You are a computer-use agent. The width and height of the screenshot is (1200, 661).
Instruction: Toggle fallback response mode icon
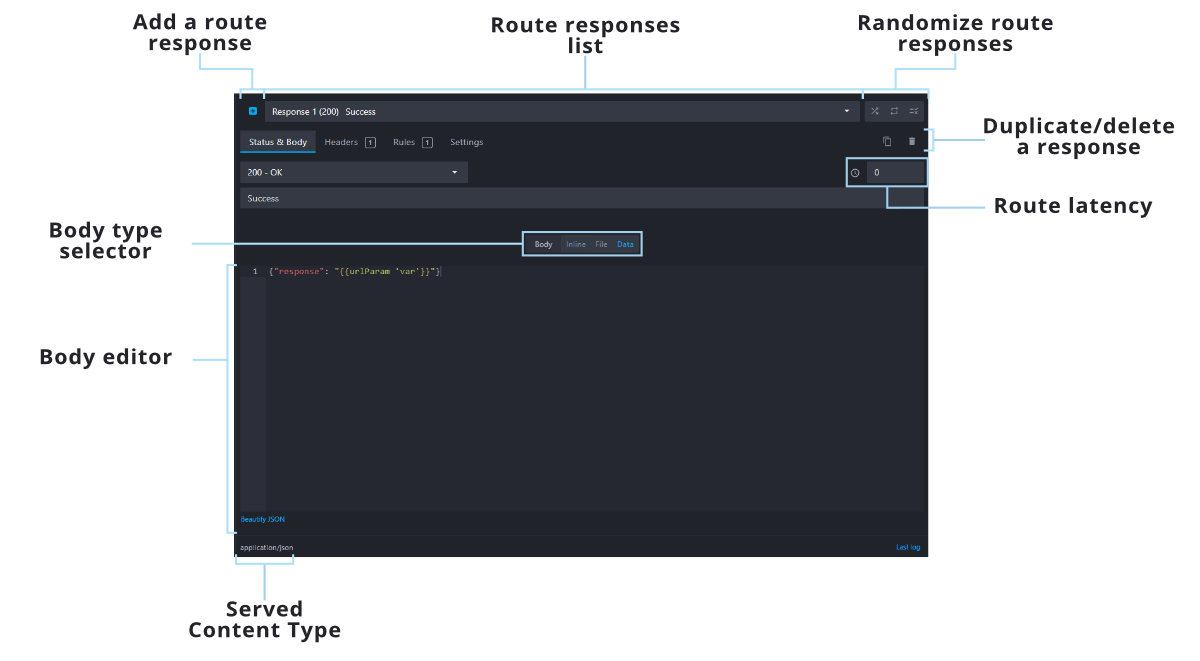click(913, 111)
